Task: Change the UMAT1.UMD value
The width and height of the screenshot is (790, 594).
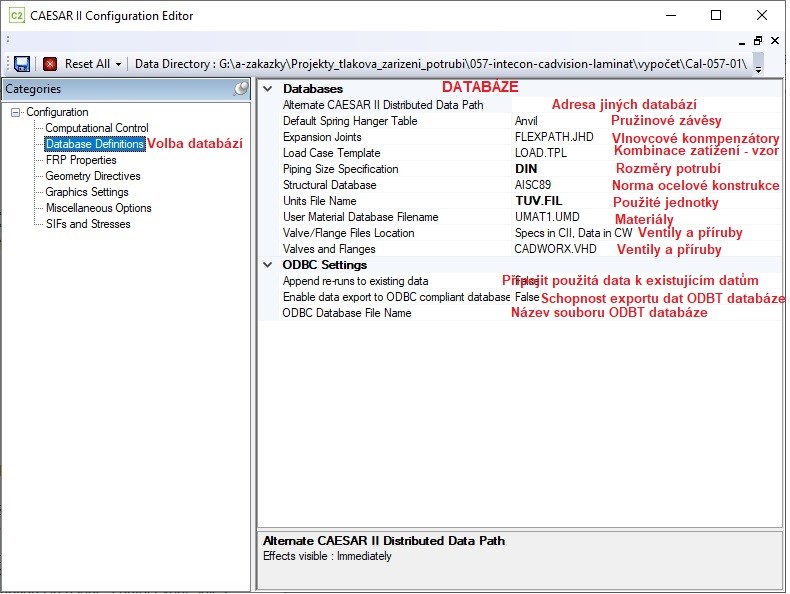Action: (547, 217)
